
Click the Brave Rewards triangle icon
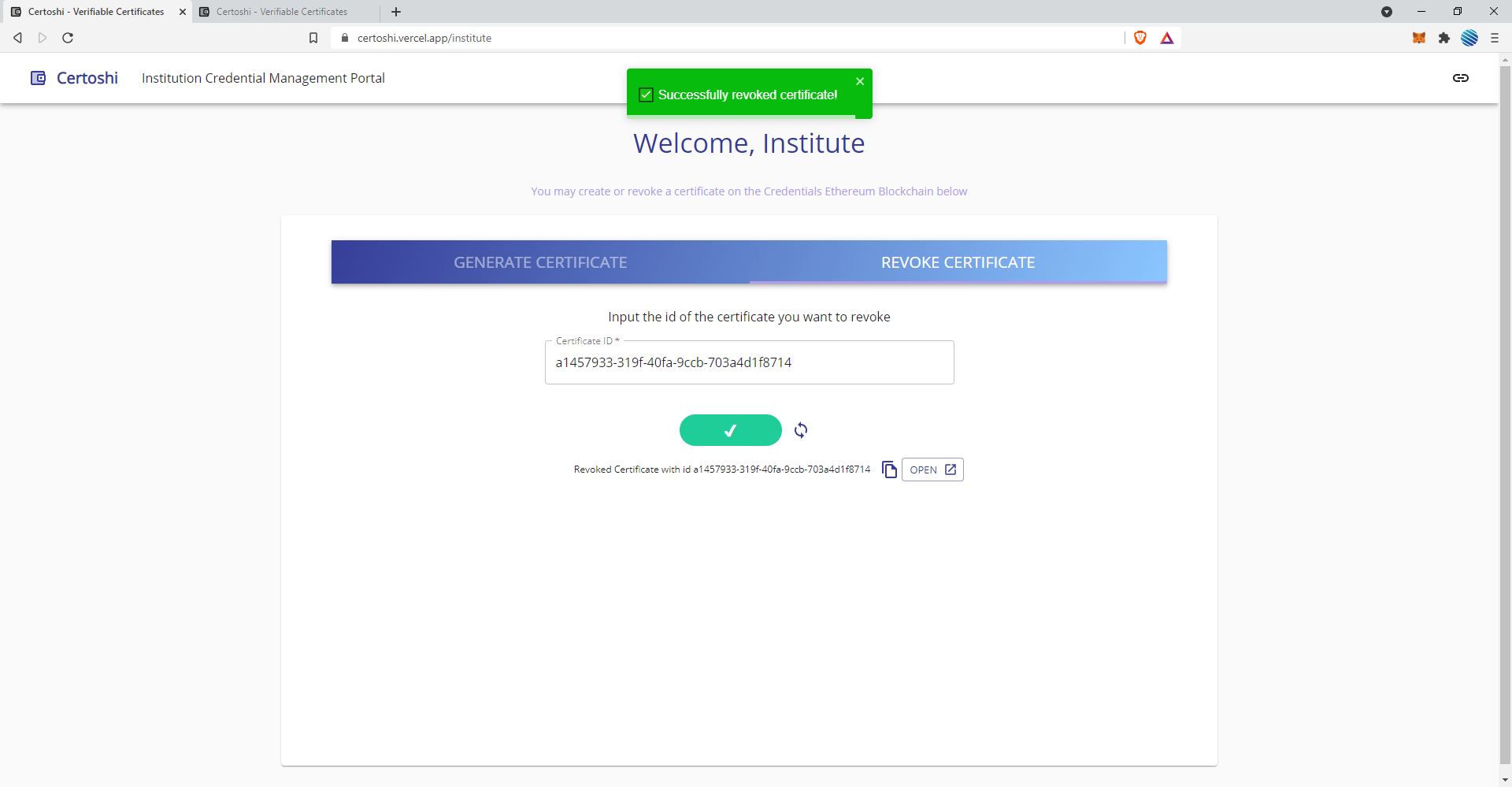(1167, 38)
